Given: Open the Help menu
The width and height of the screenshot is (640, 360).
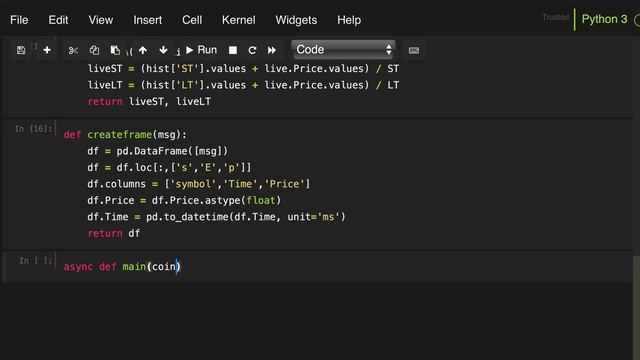Looking at the screenshot, I should [x=349, y=20].
